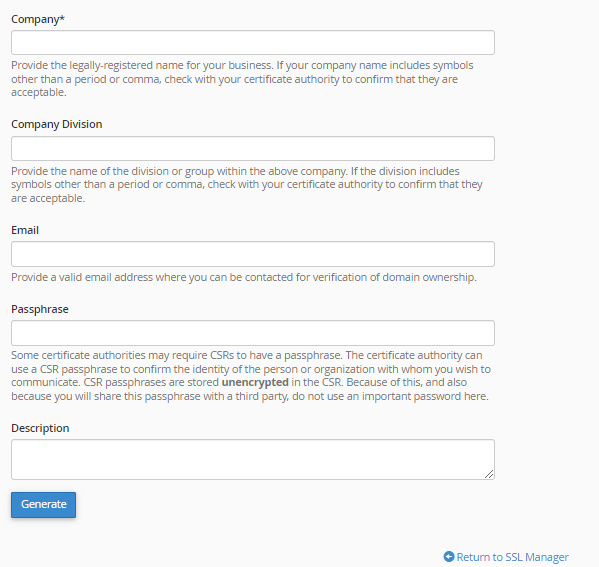Click the CSR passphrase explanation paragraph
This screenshot has height=567, width=599.
click(x=251, y=376)
